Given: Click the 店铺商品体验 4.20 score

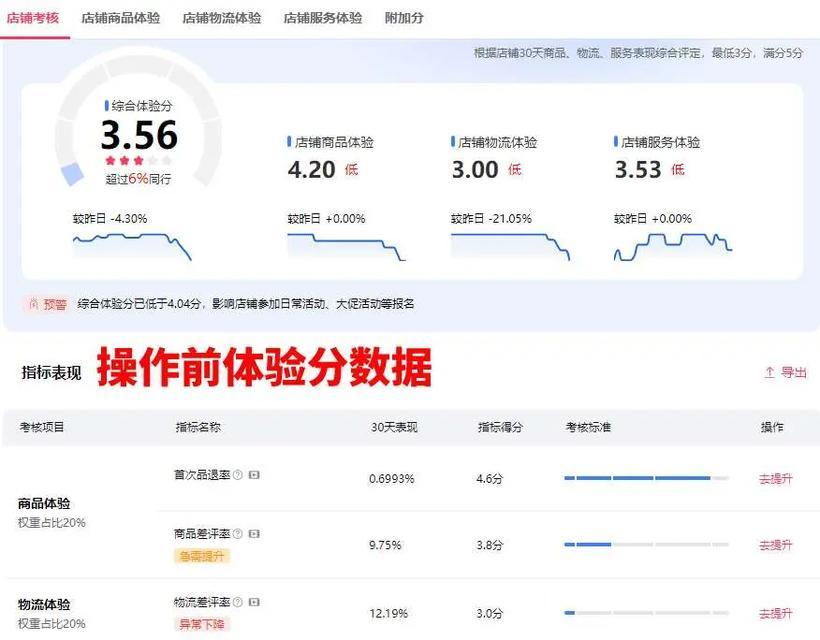Looking at the screenshot, I should point(312,170).
